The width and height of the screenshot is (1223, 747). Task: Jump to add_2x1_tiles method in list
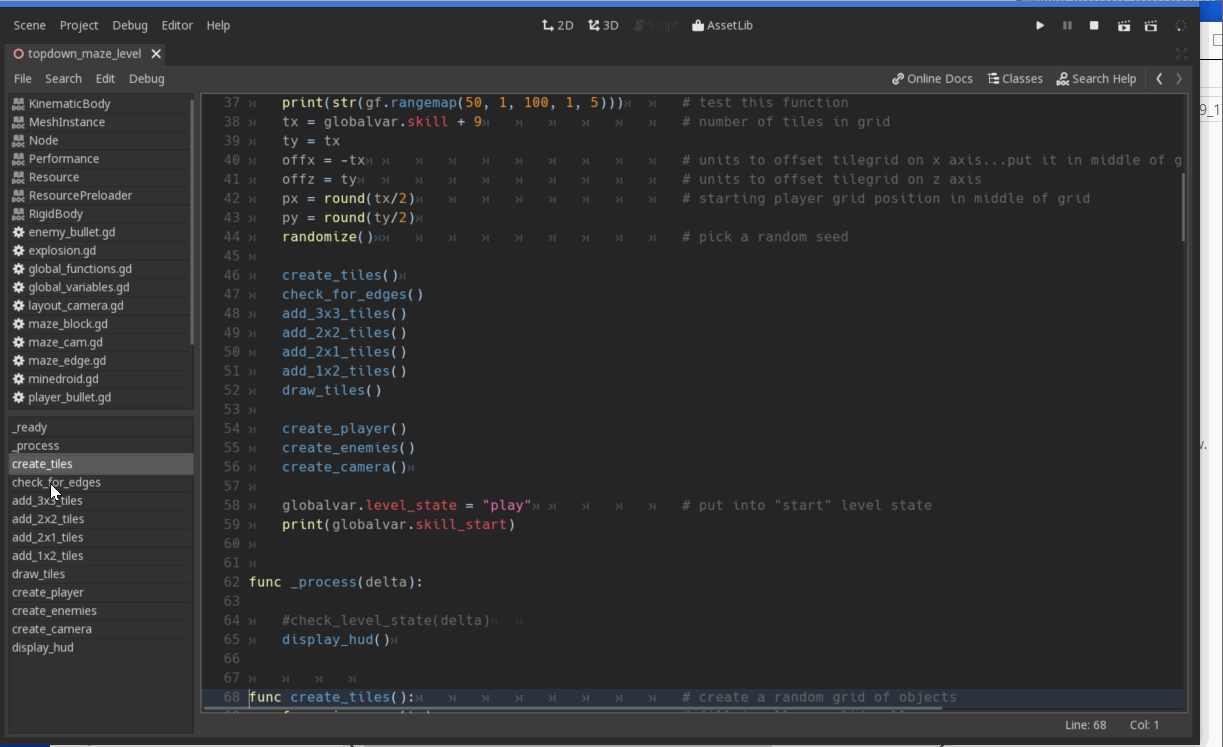click(101, 537)
